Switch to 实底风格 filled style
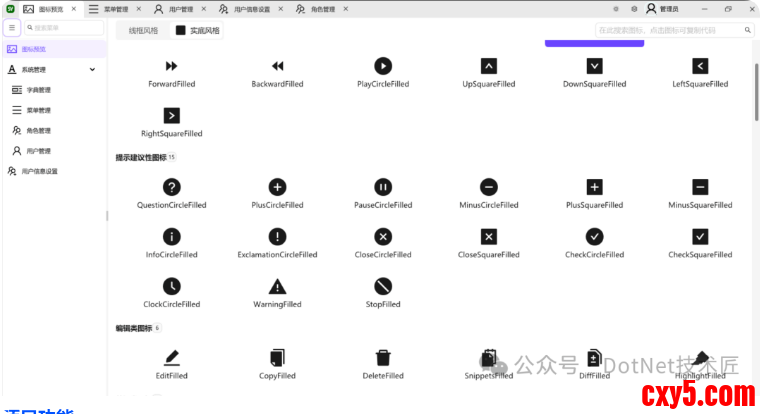 point(197,31)
